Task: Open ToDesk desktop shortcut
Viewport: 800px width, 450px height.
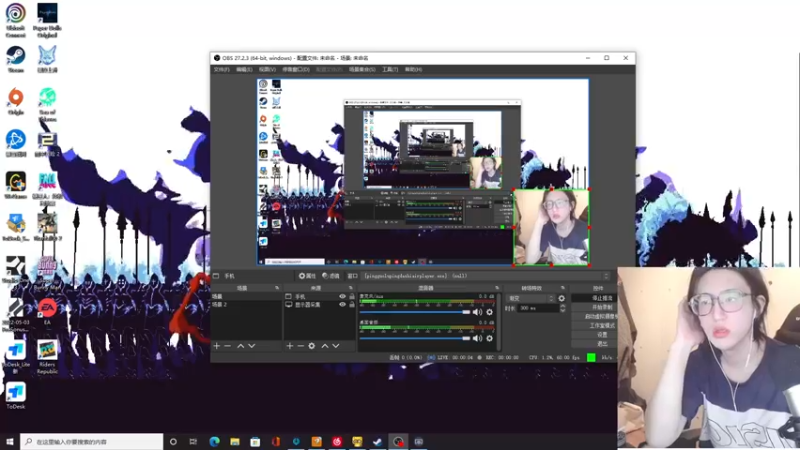Action: tap(15, 396)
